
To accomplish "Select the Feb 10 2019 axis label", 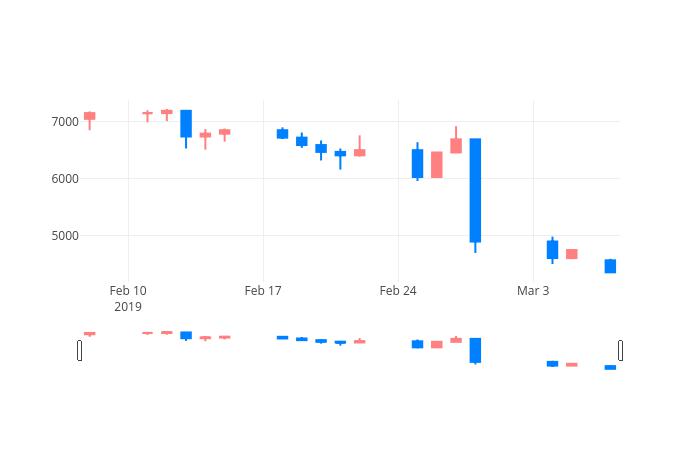I will pos(128,299).
